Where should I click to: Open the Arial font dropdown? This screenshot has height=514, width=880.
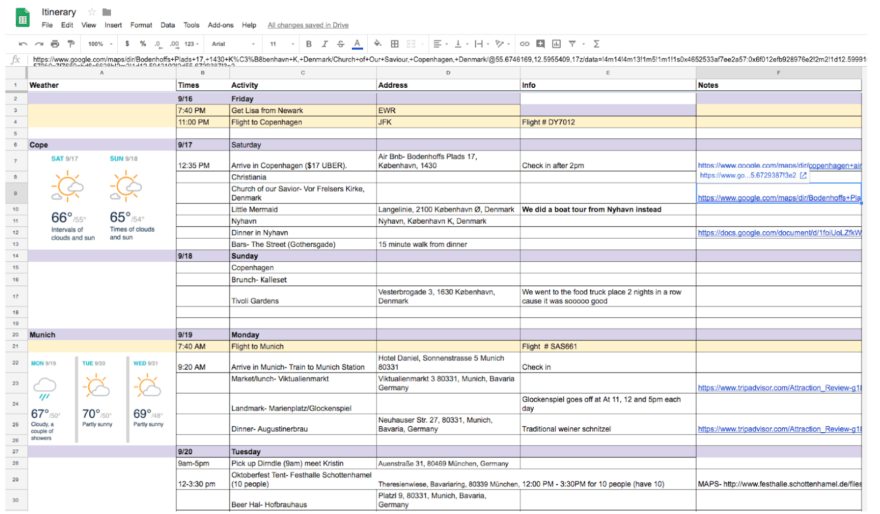(x=230, y=44)
